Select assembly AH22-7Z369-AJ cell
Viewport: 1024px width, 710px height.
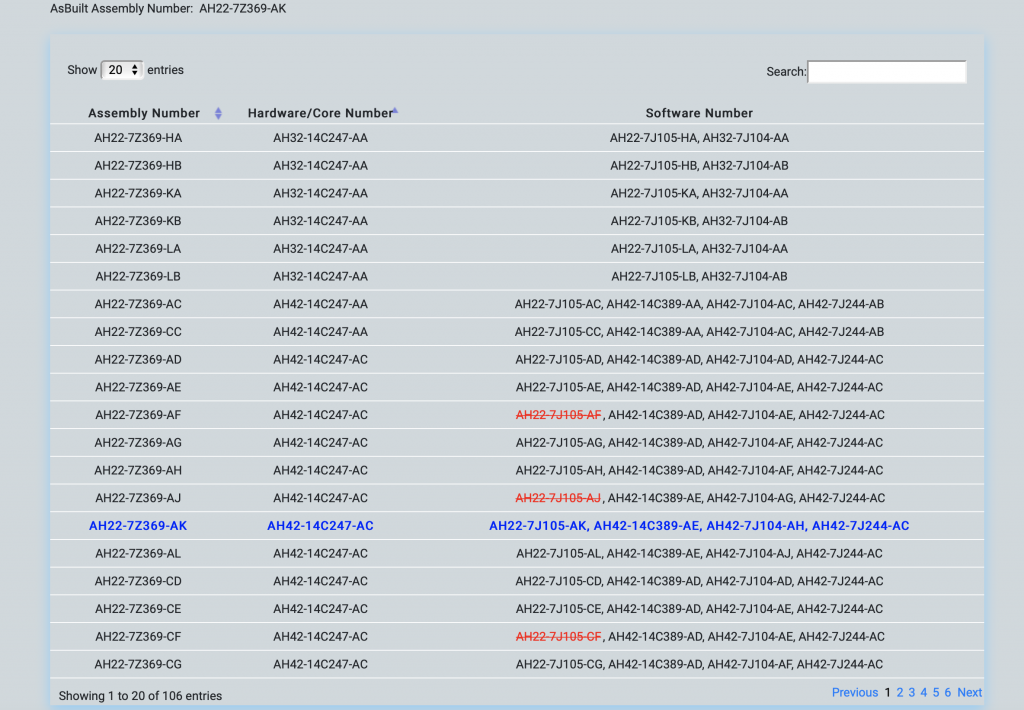click(138, 498)
